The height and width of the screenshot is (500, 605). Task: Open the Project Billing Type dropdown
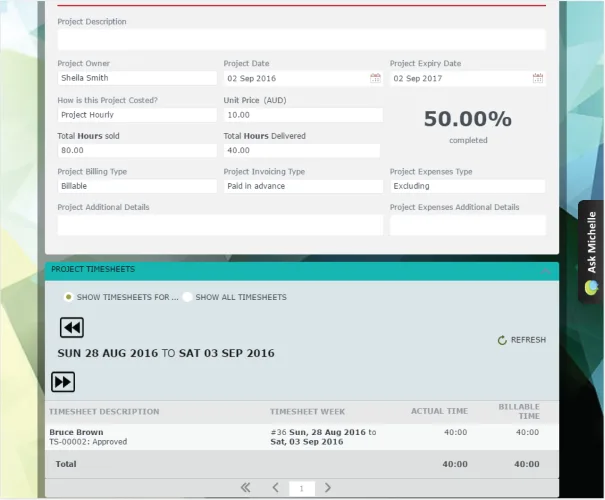137,186
